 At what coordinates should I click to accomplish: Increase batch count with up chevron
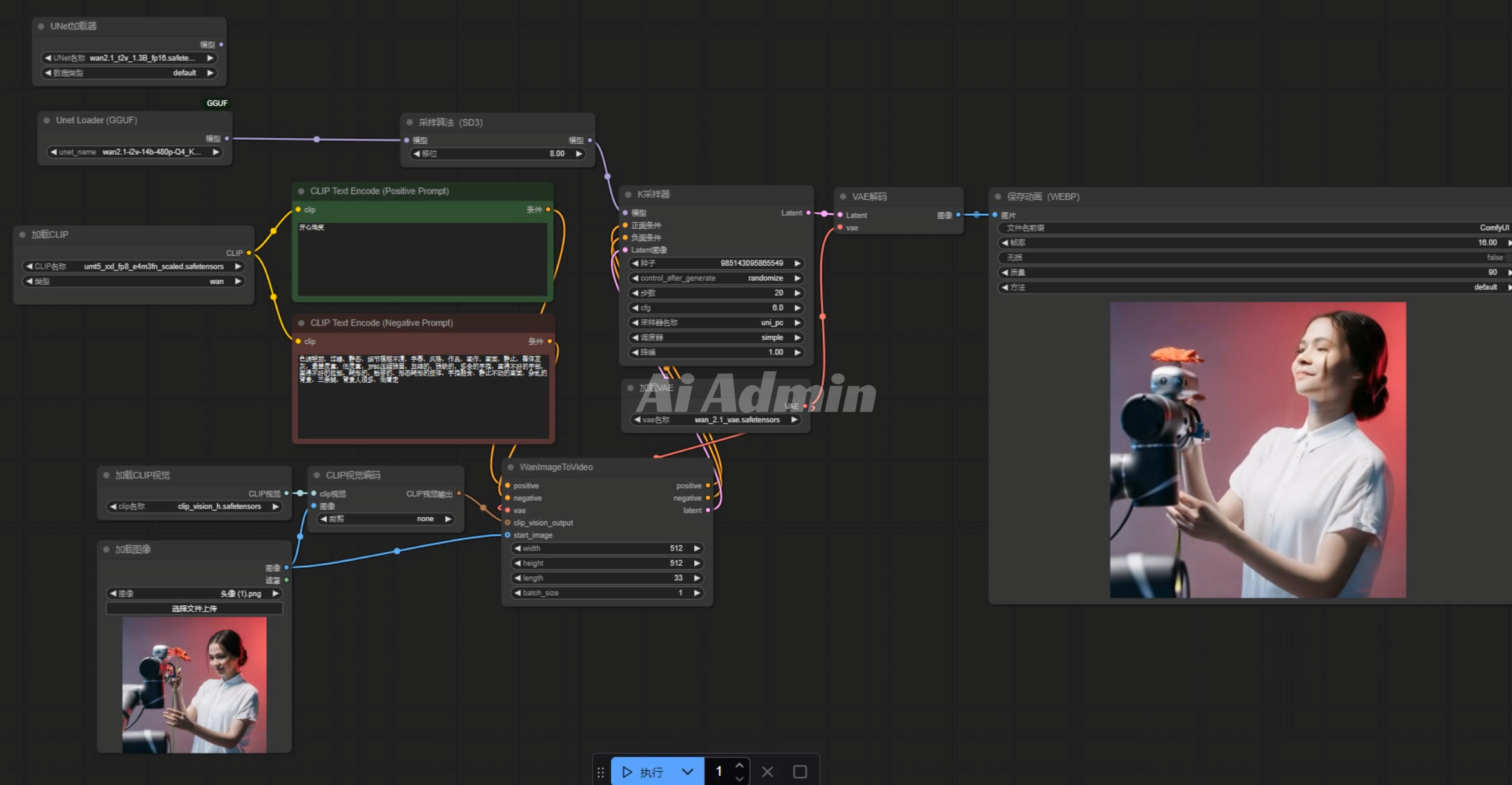point(739,765)
